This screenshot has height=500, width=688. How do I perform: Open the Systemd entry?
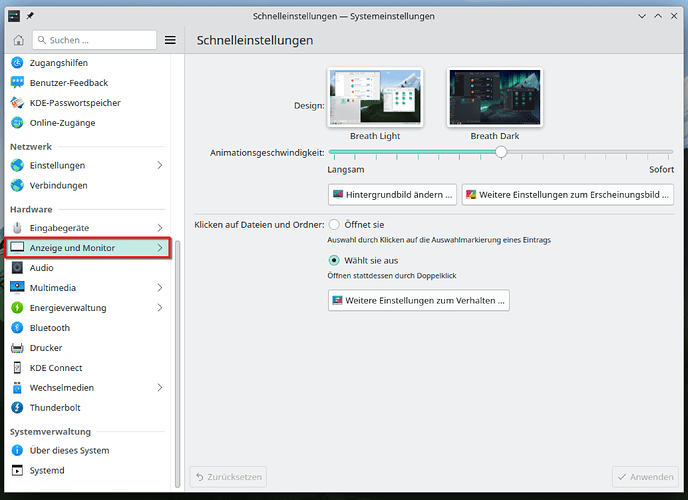[88, 470]
